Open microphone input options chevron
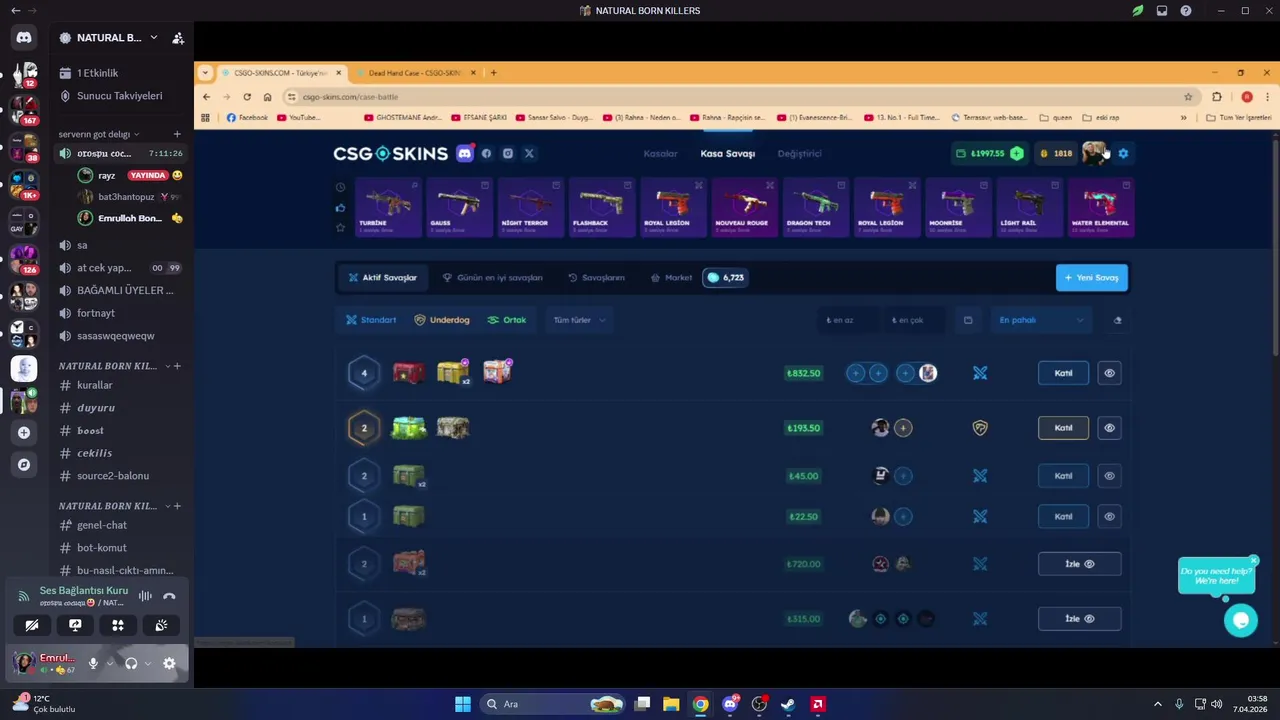The image size is (1280, 720). point(109,663)
